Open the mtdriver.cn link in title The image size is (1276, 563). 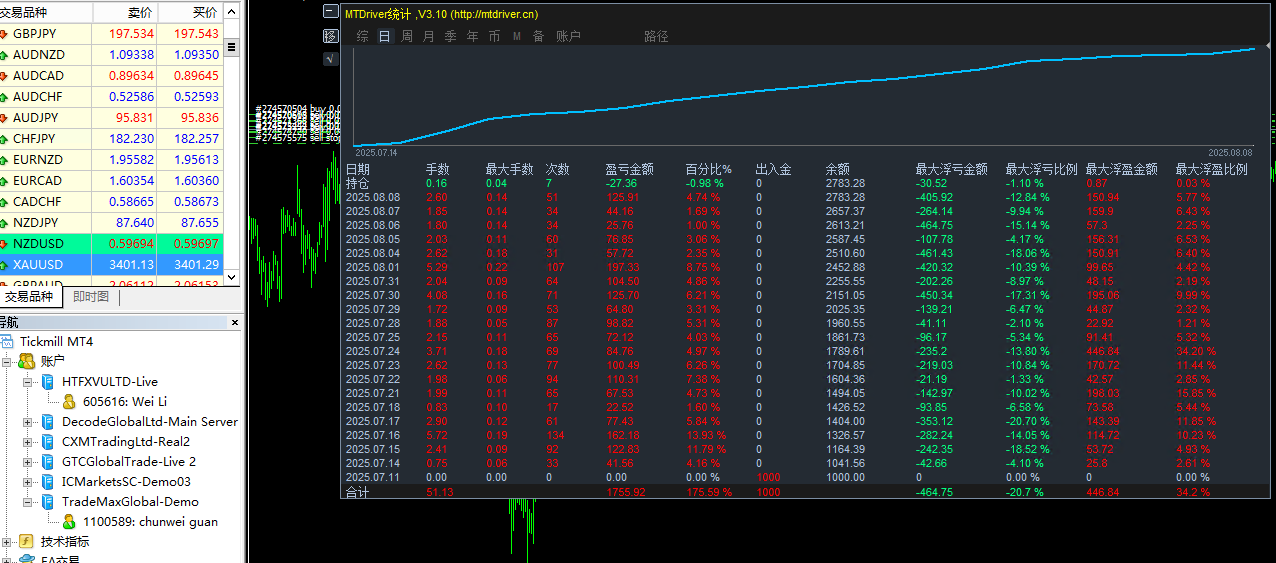494,14
